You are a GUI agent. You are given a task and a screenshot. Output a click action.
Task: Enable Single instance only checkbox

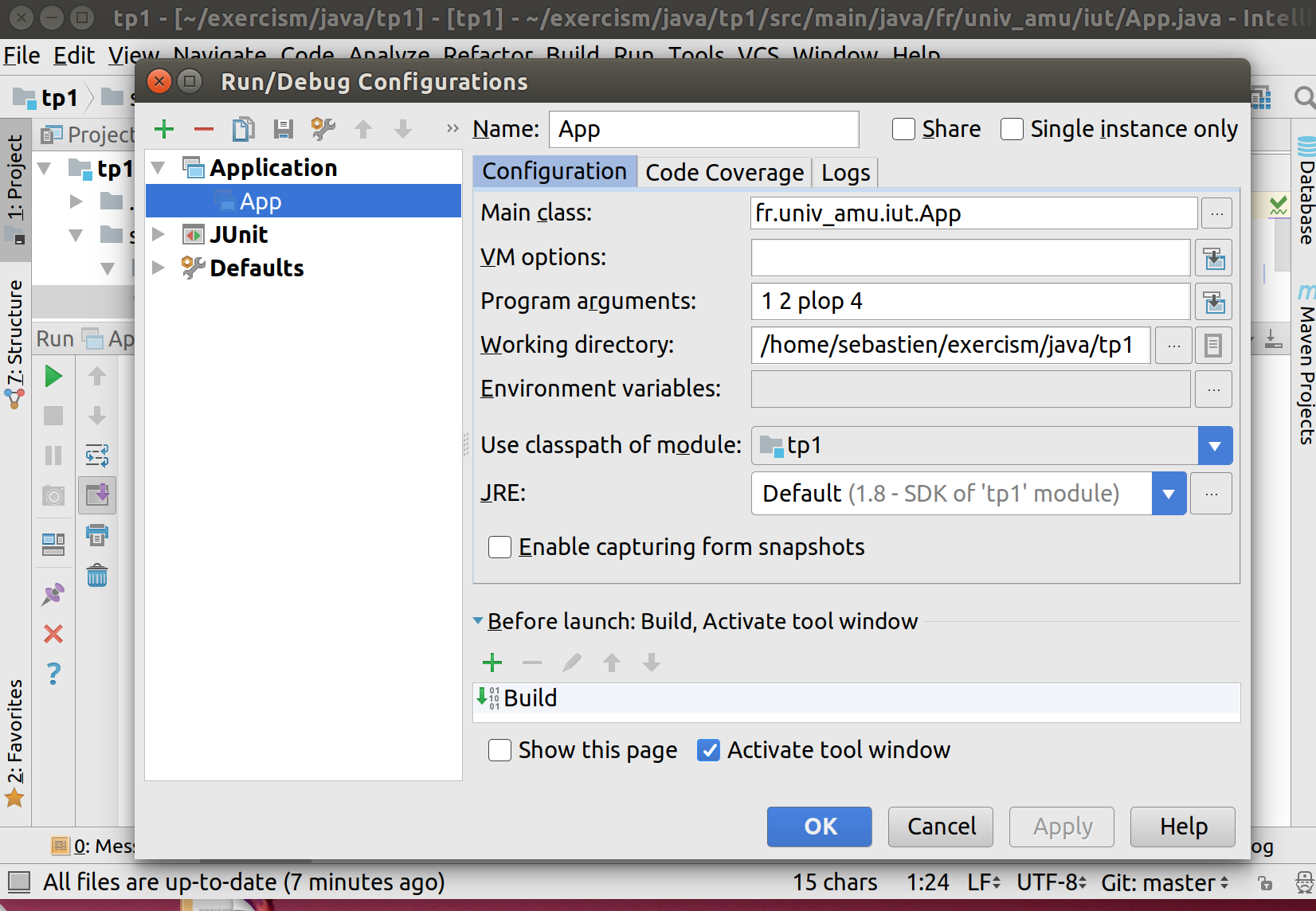point(1012,129)
